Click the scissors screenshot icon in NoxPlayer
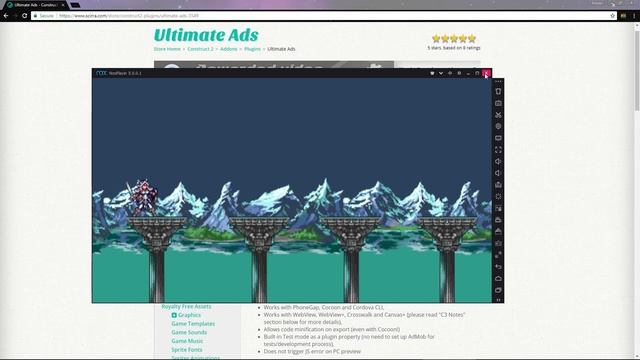Screen dimensions: 640x360 coord(498,115)
